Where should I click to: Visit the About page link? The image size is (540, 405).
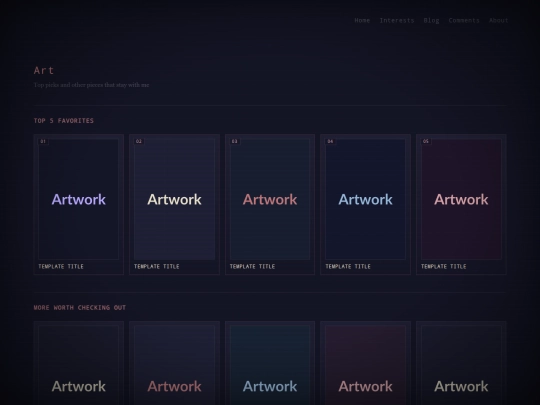[x=498, y=20]
